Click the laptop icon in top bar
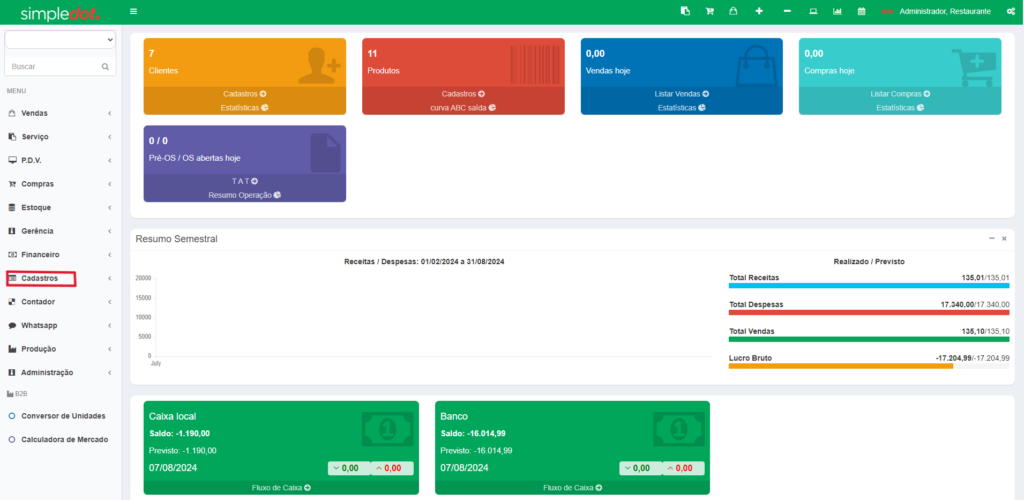1024x500 pixels. (x=812, y=11)
